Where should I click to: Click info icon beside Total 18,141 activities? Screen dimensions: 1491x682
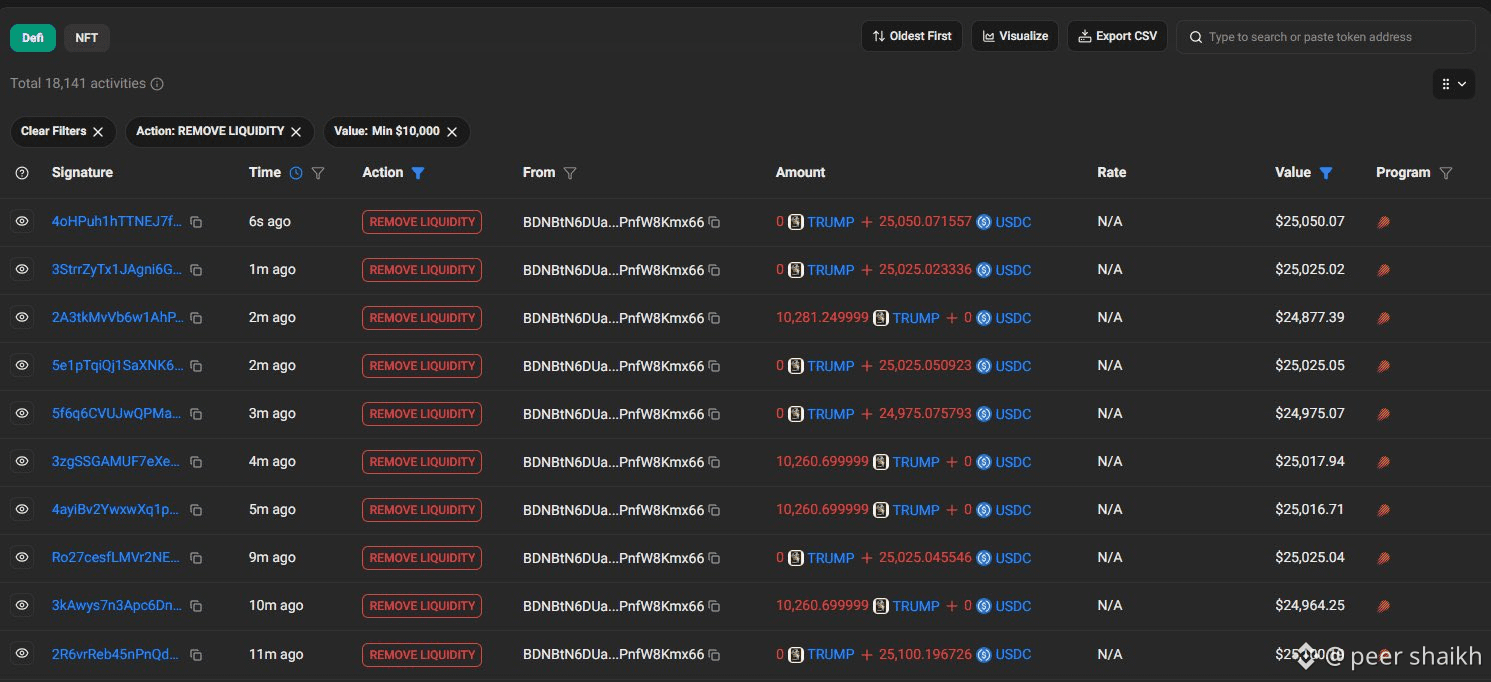[157, 84]
